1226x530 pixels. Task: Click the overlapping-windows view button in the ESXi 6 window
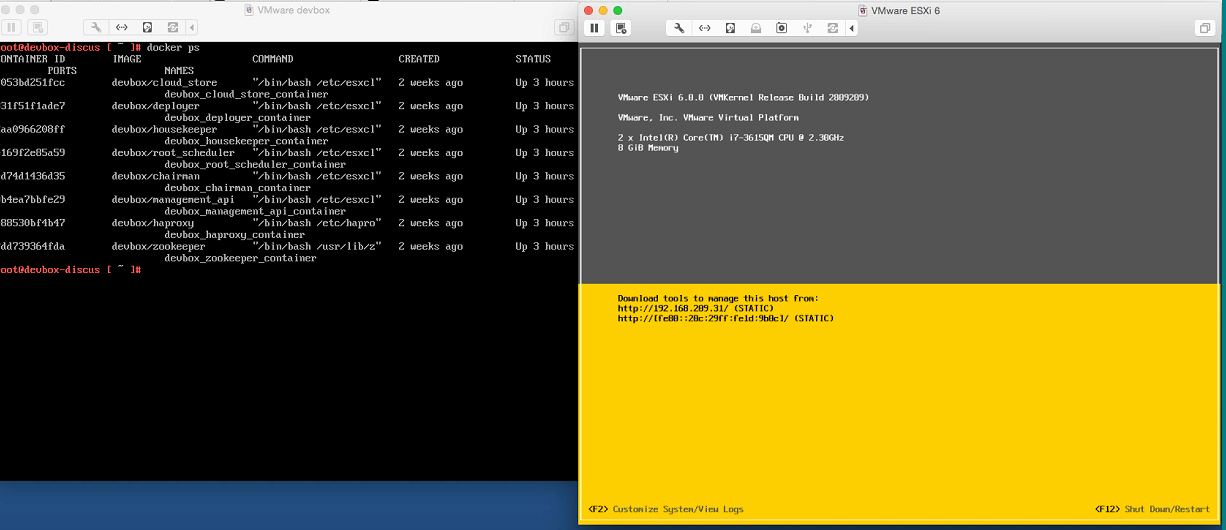(x=1204, y=28)
